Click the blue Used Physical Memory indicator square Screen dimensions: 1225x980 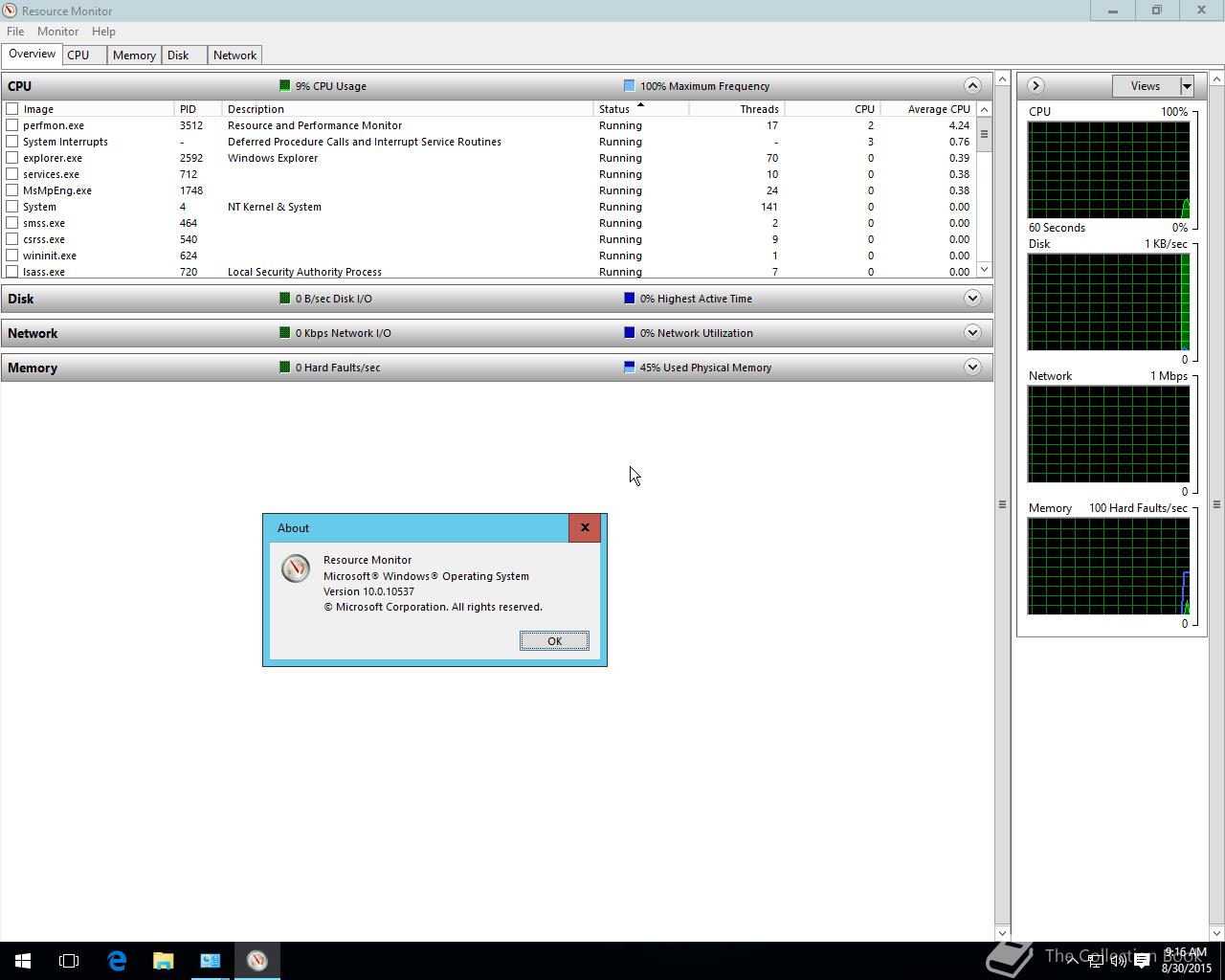click(x=629, y=367)
